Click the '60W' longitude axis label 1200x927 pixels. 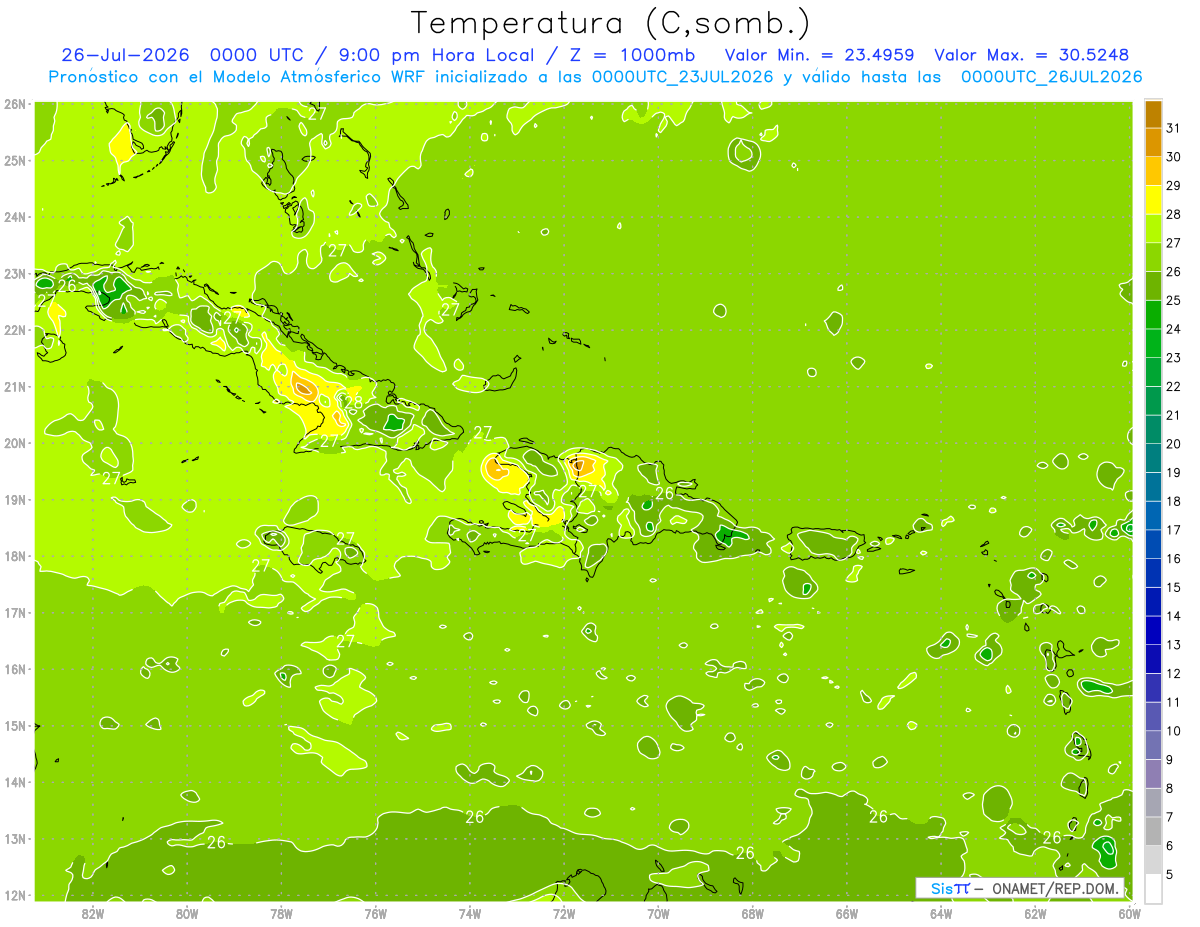tap(1129, 913)
